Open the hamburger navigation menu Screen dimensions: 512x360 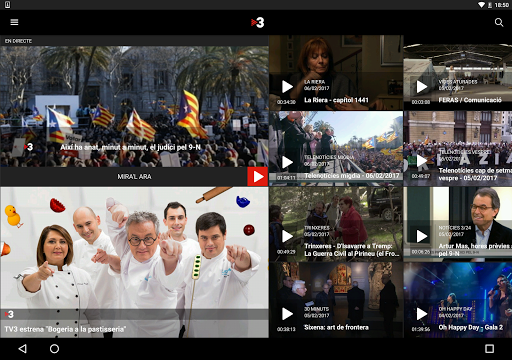pos(14,22)
